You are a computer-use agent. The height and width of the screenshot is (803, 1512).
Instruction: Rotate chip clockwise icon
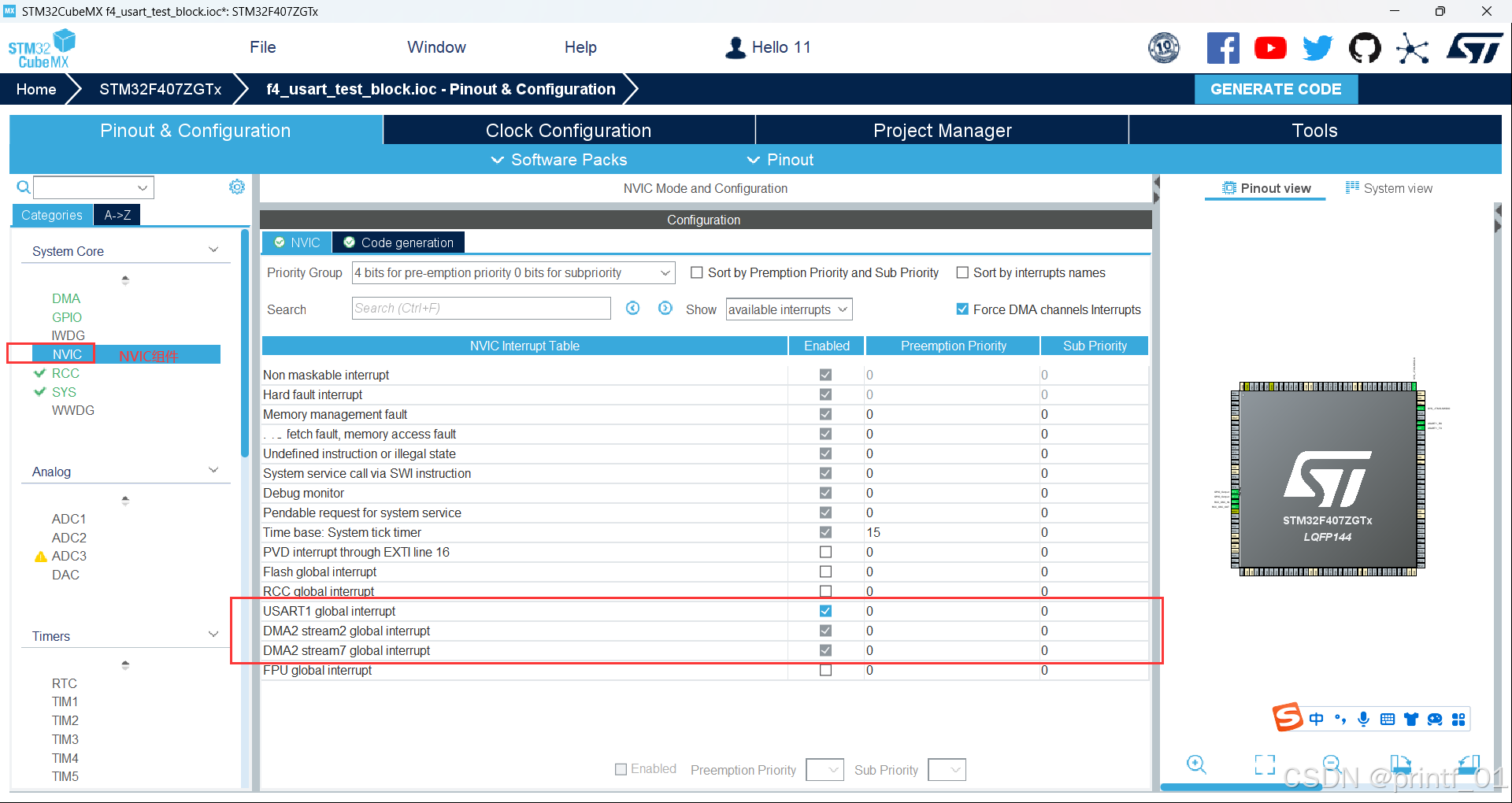(x=1400, y=764)
